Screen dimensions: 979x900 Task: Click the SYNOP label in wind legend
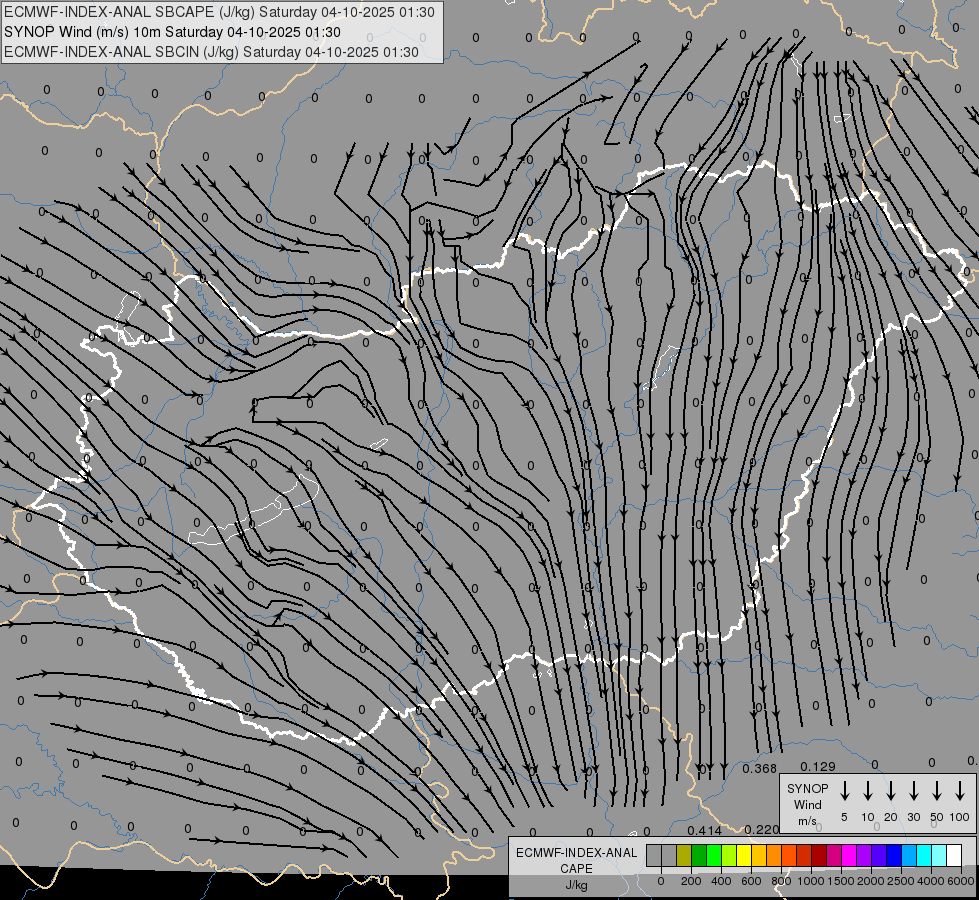807,788
